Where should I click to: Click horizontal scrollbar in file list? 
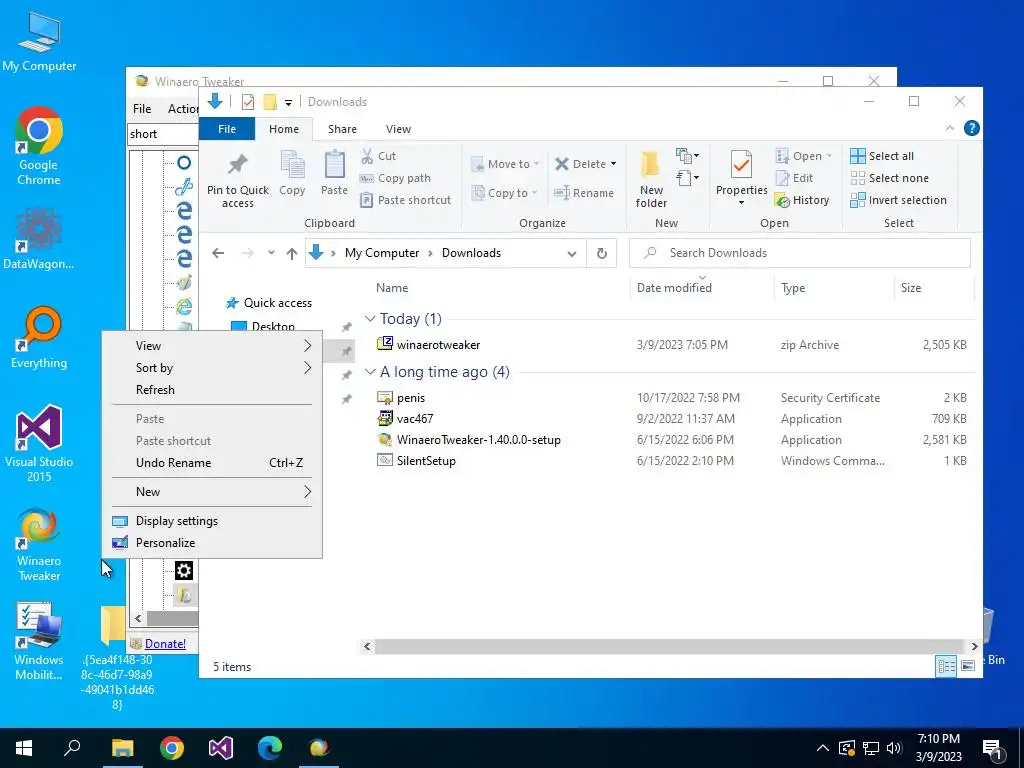point(669,647)
